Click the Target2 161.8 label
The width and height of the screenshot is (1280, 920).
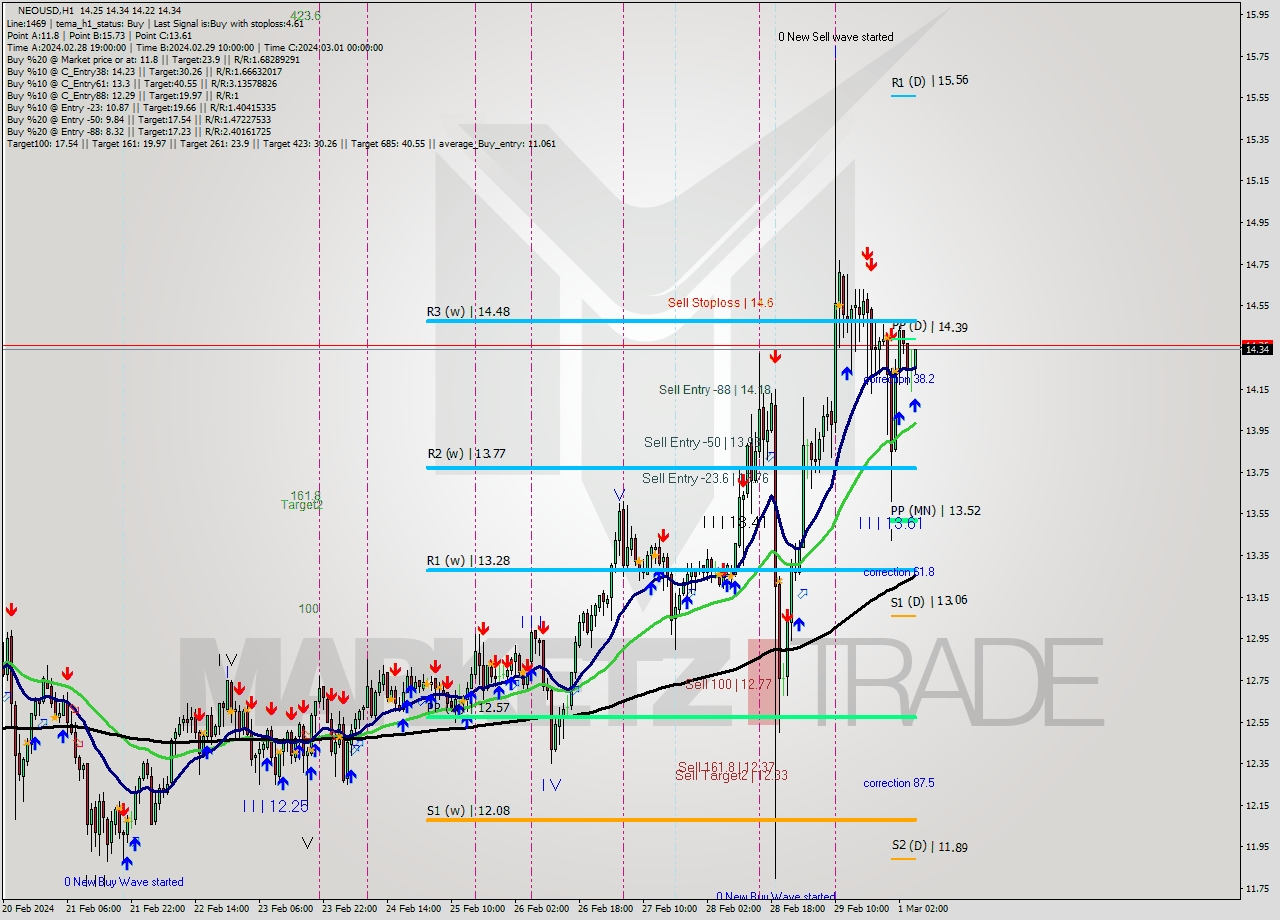tap(301, 501)
